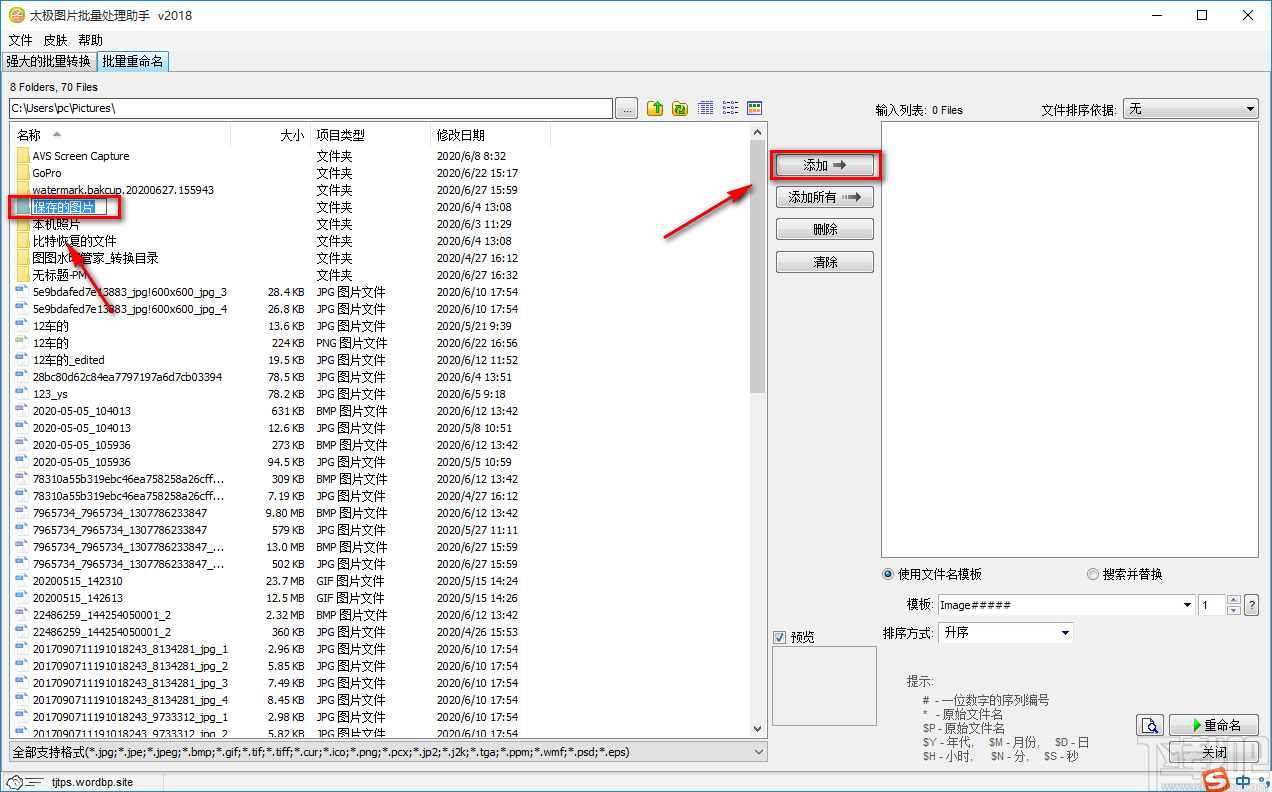Click the start number field showing 1
Image resolution: width=1272 pixels, height=792 pixels.
1211,605
